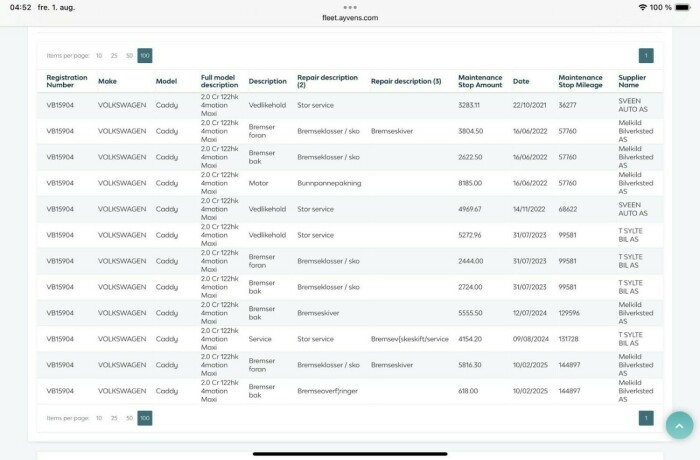Select page 1 in pagination above the table
700x460 pixels.
point(646,56)
